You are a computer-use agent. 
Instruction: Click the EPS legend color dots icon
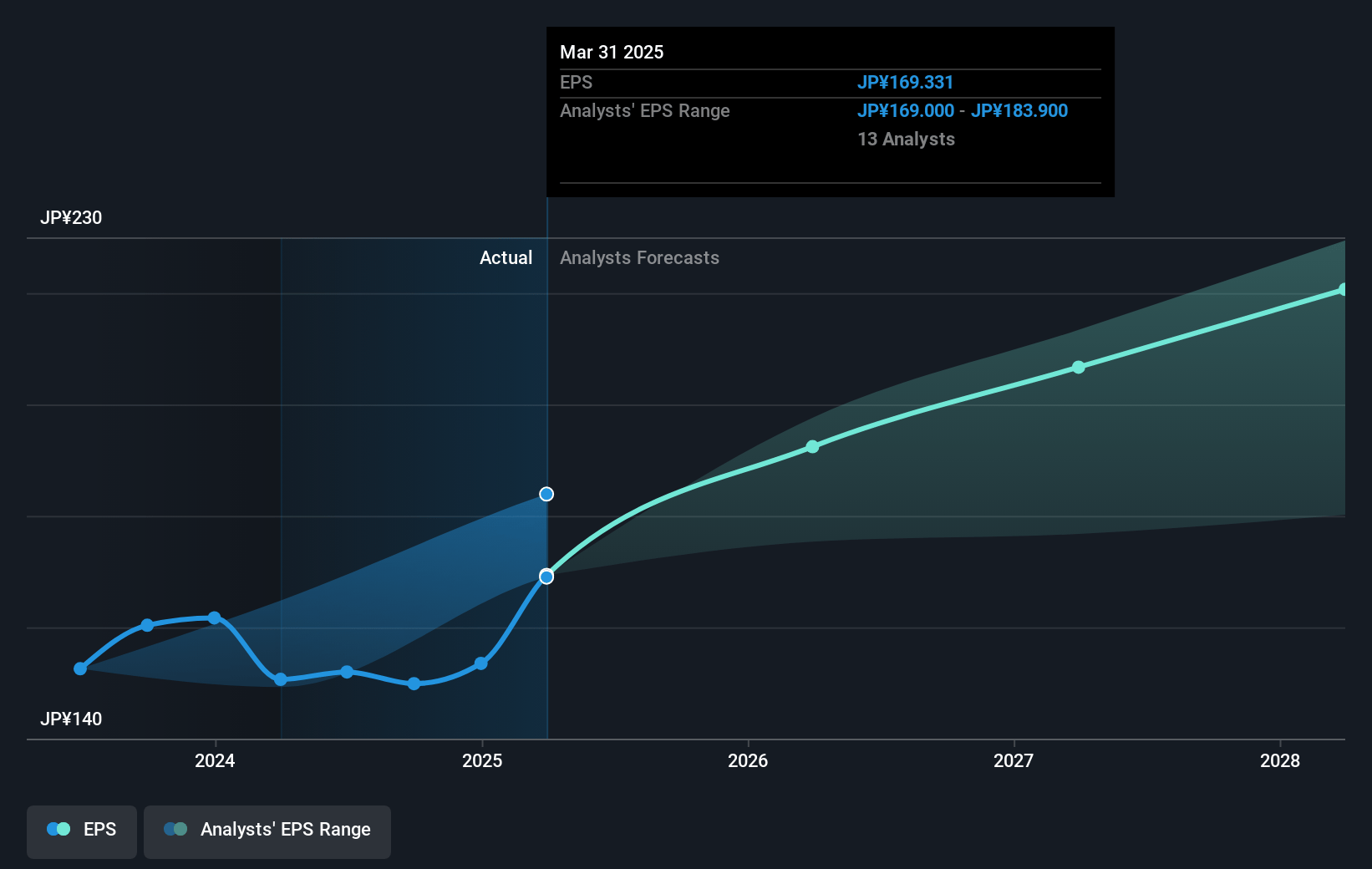[x=58, y=829]
